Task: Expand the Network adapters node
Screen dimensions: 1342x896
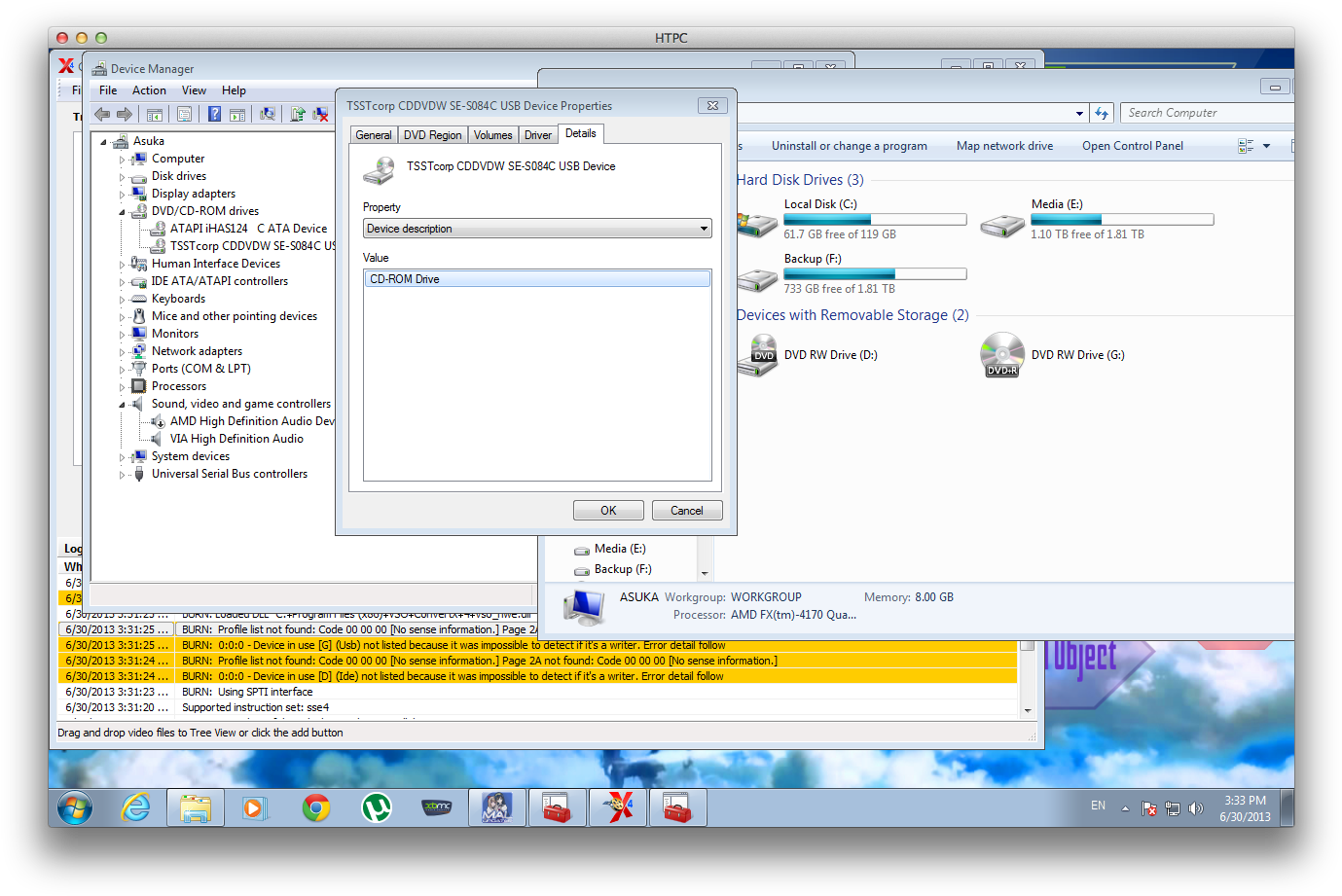Action: click(123, 352)
